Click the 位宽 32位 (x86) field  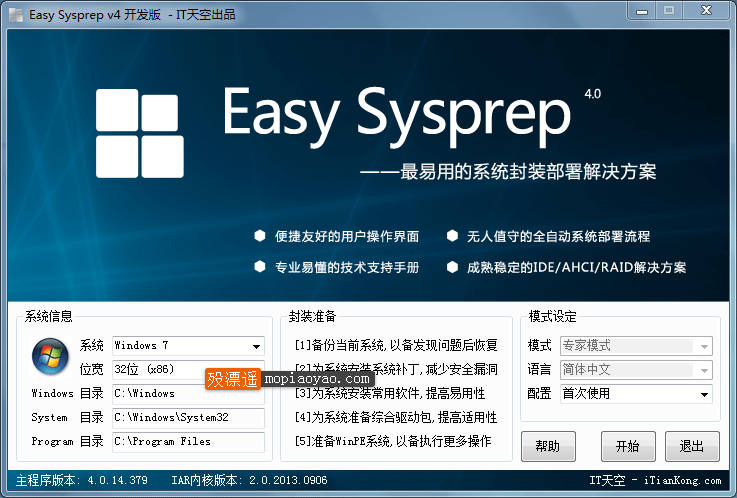tap(188, 370)
